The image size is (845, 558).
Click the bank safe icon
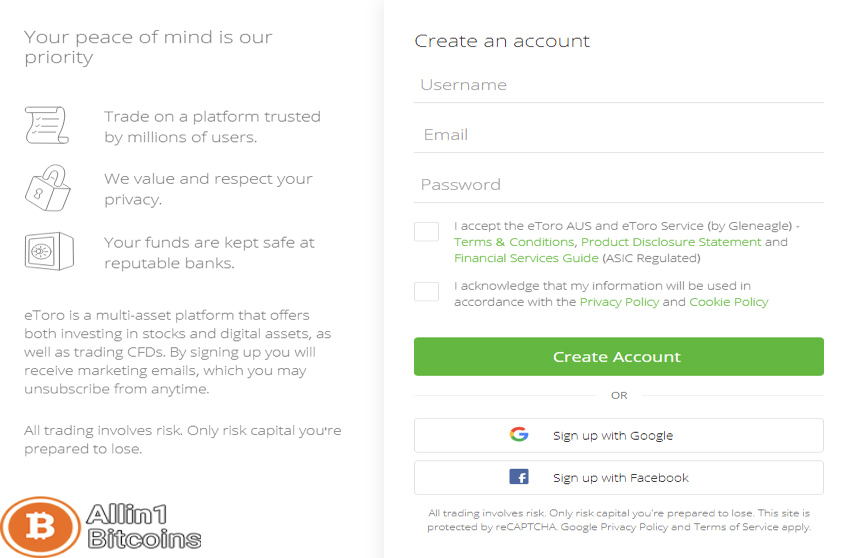click(x=49, y=251)
